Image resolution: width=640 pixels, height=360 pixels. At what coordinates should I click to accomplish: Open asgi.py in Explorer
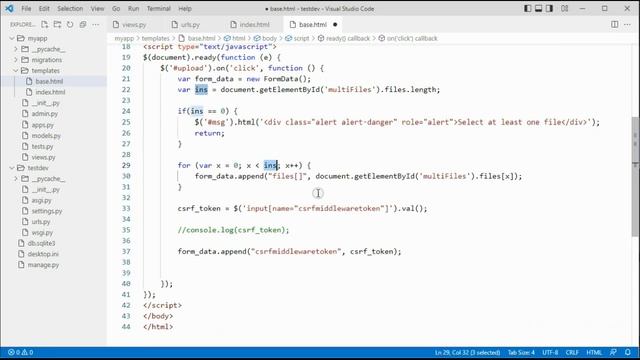[x=42, y=200]
